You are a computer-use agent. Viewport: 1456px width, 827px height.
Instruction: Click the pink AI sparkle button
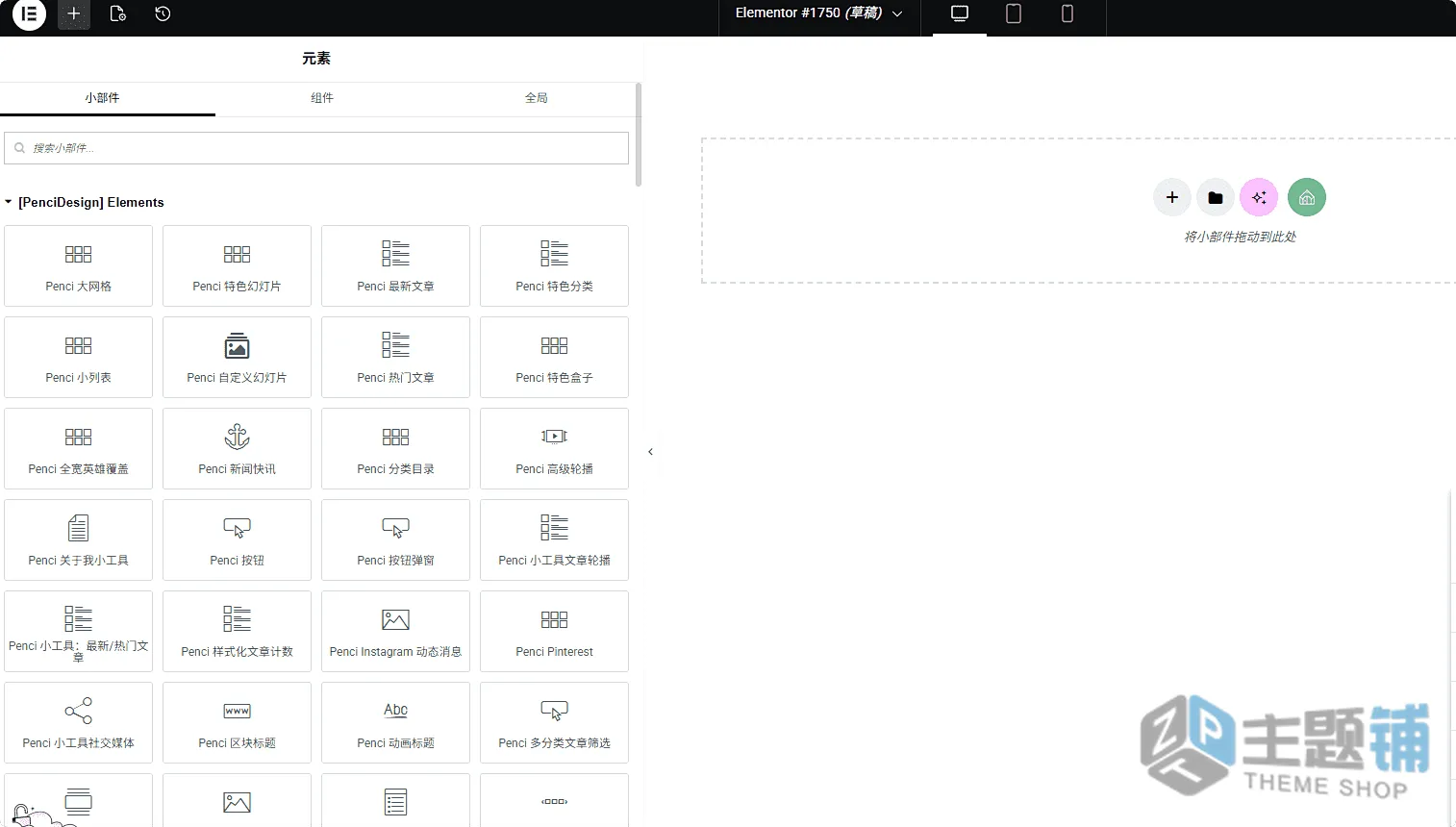[x=1259, y=197]
